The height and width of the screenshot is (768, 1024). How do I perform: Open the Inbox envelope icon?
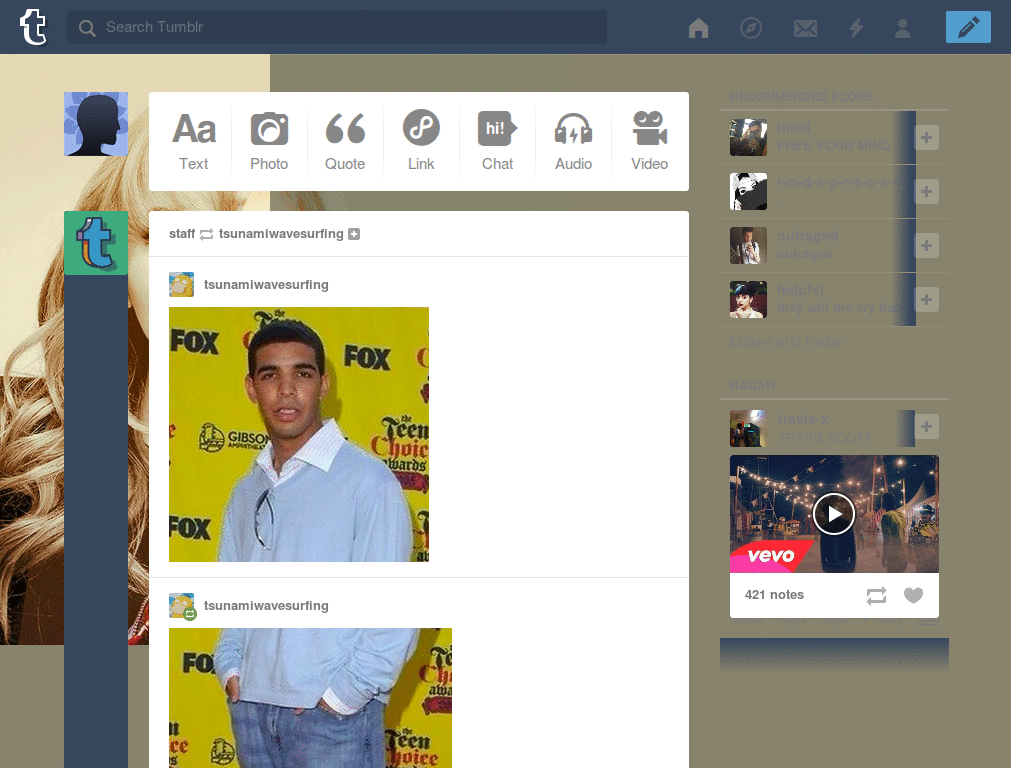point(805,28)
